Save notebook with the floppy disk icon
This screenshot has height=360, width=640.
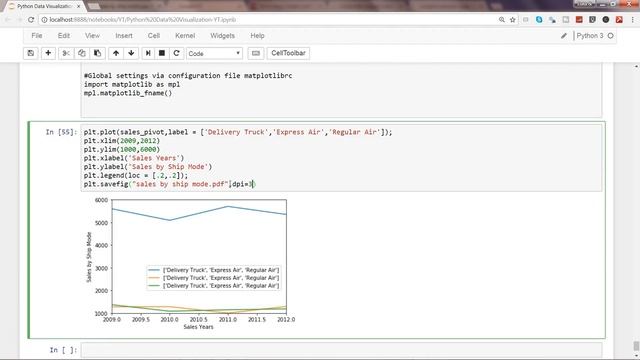(31, 53)
